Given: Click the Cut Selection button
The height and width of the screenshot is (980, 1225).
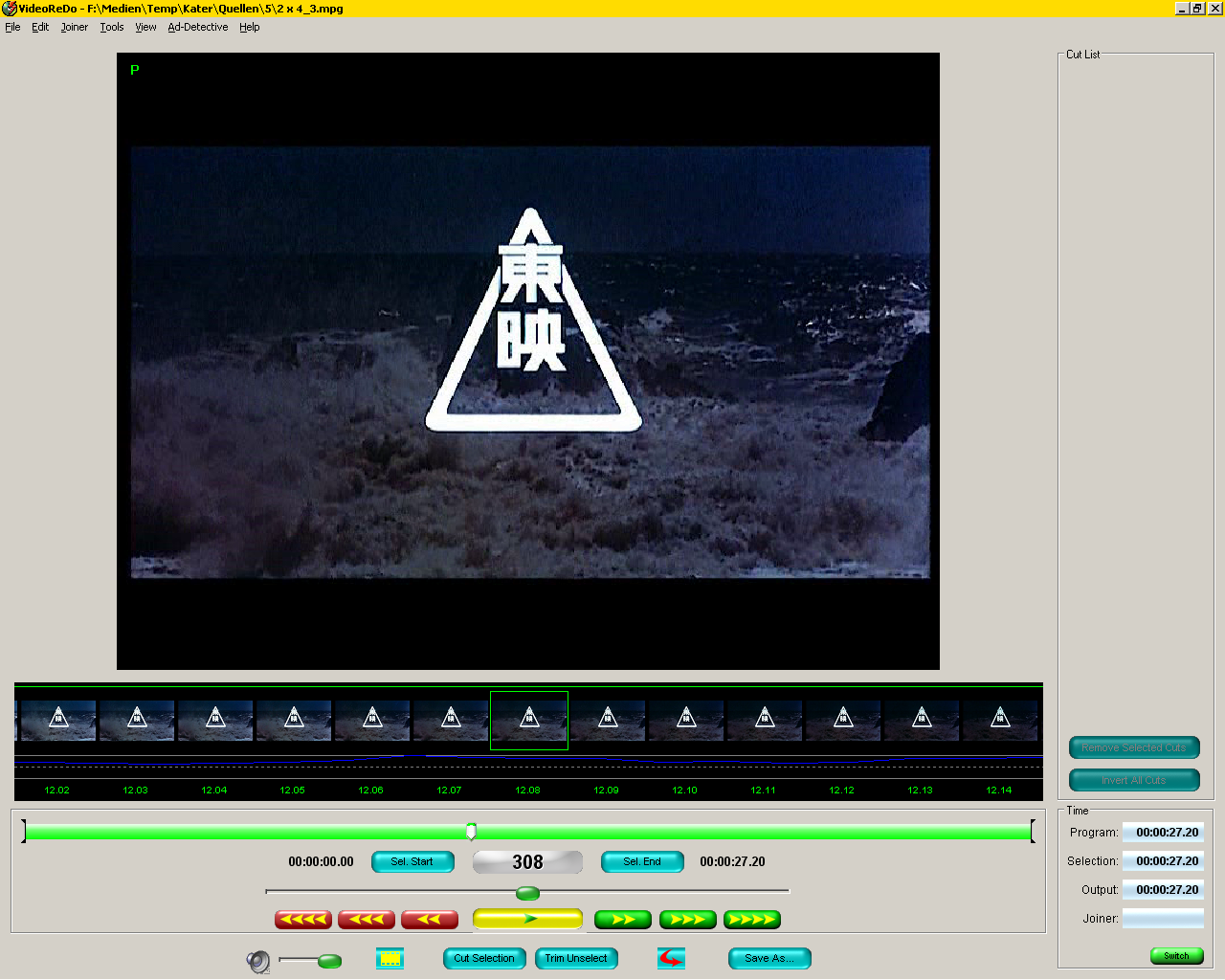Looking at the screenshot, I should click(x=484, y=958).
